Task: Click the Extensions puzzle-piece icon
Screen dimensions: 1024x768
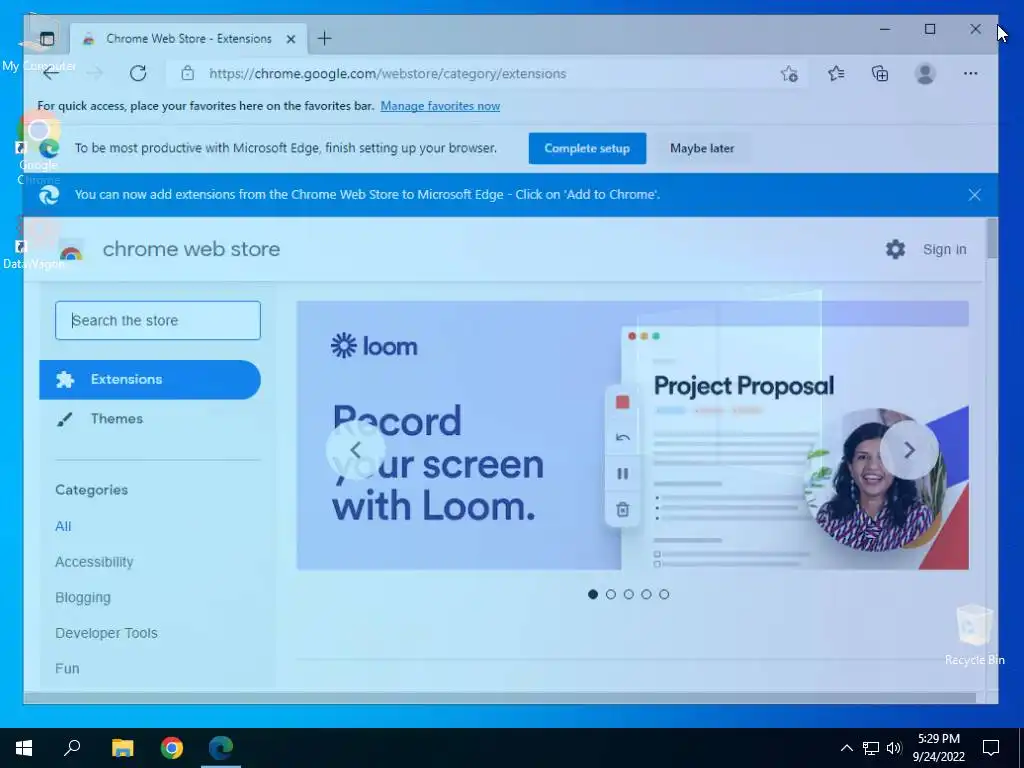Action: click(65, 379)
